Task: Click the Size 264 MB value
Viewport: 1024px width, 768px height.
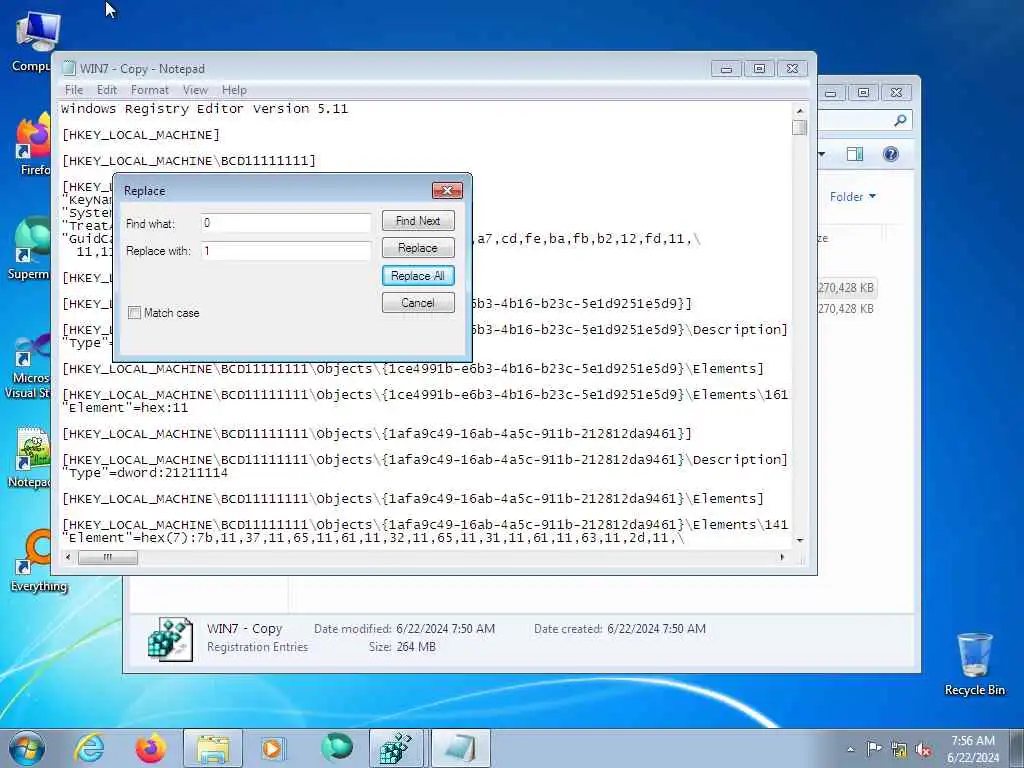Action: (x=416, y=647)
